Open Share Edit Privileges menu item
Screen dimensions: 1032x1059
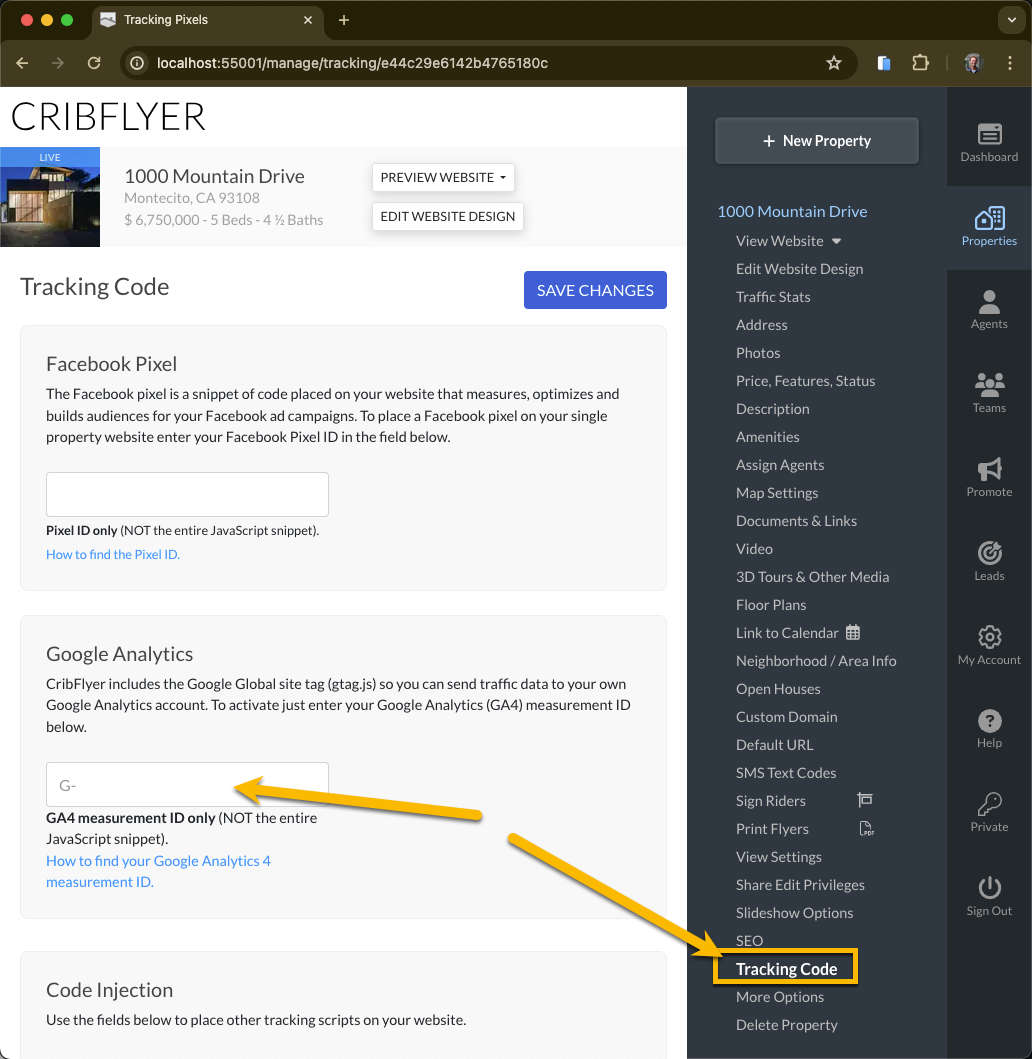point(800,885)
